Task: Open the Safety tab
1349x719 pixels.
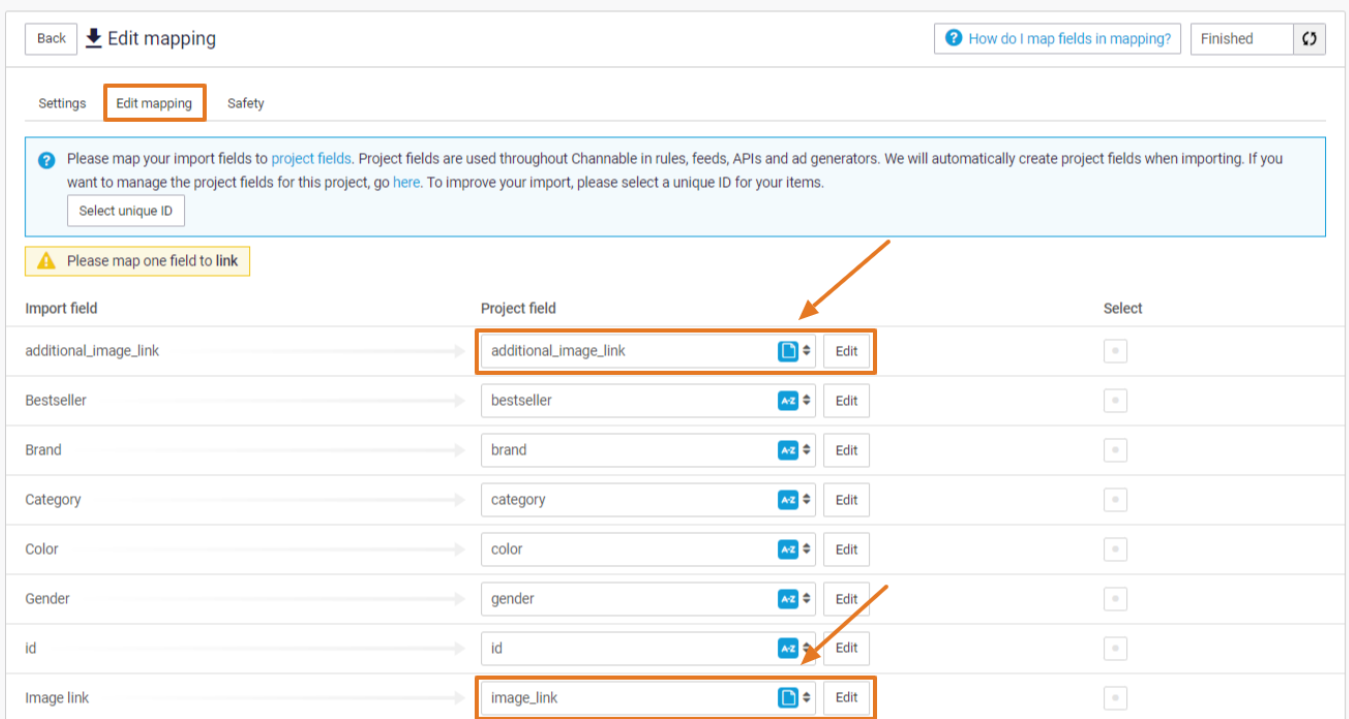Action: (x=245, y=103)
